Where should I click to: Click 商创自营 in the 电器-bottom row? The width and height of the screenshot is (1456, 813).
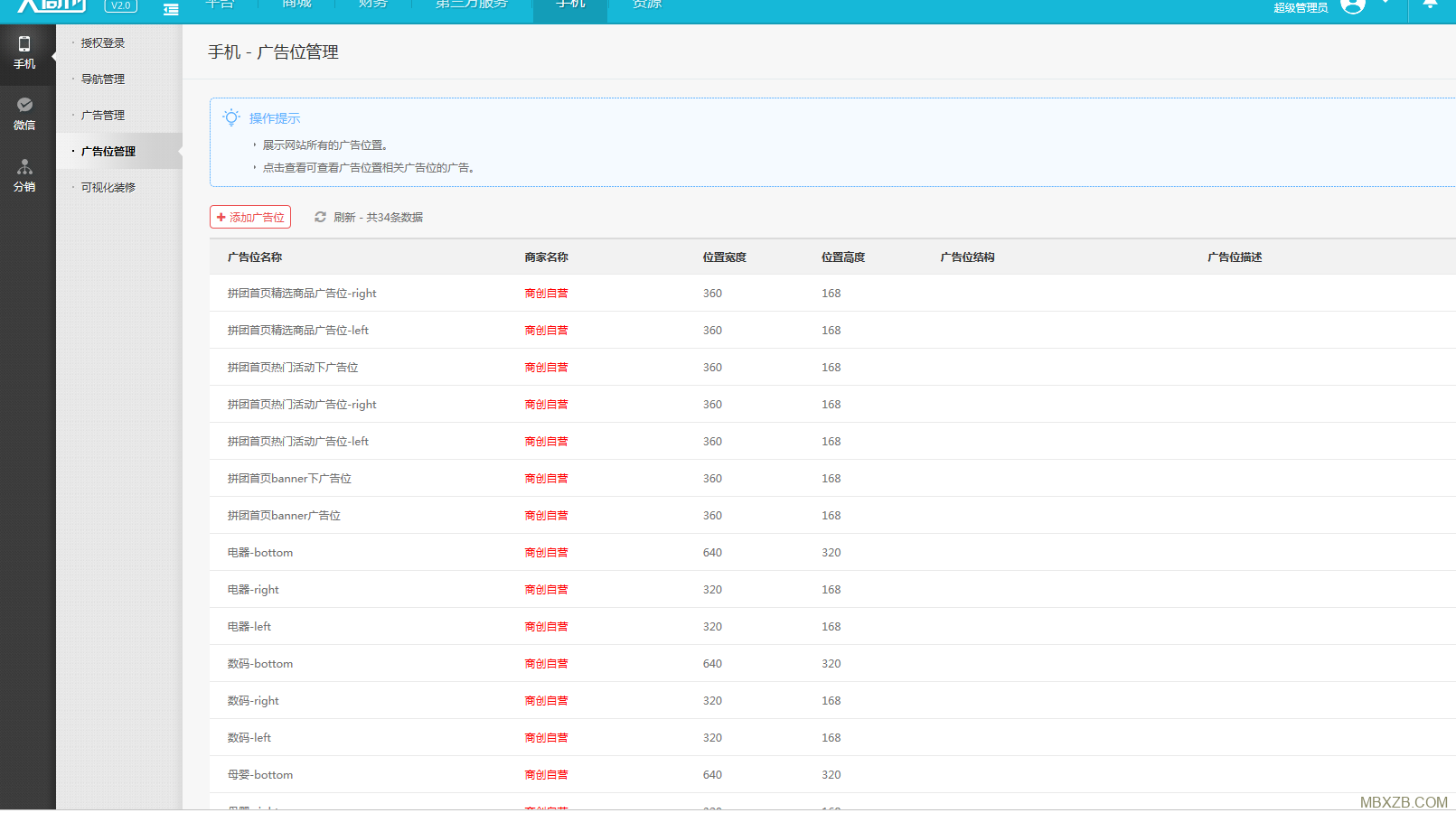point(546,552)
